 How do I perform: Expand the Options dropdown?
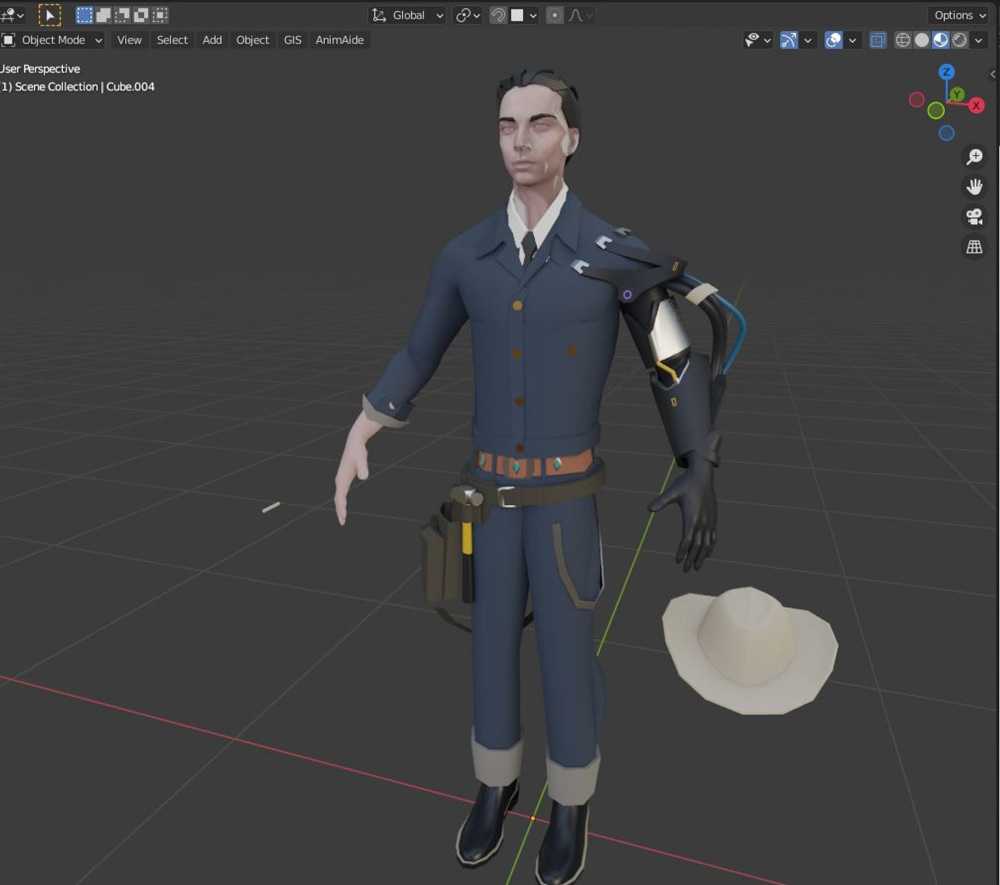[x=959, y=15]
